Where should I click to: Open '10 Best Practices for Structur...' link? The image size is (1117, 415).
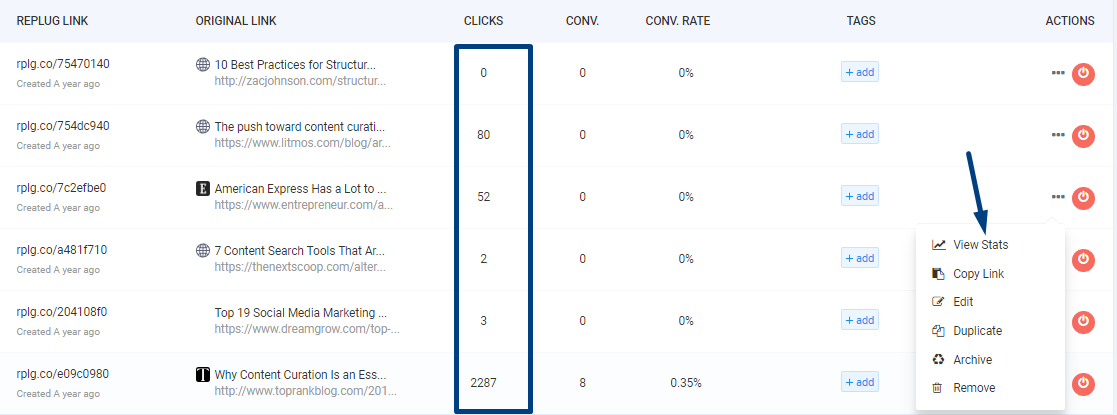(x=295, y=65)
